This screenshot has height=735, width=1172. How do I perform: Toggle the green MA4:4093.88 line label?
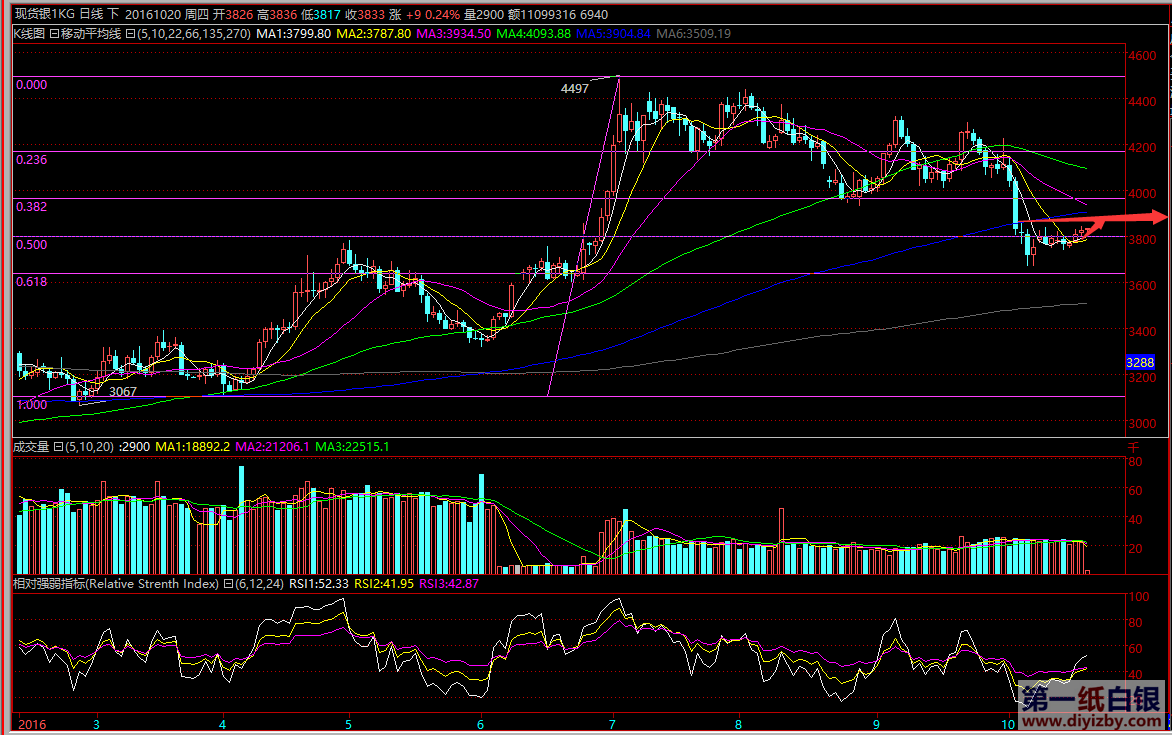click(x=534, y=33)
